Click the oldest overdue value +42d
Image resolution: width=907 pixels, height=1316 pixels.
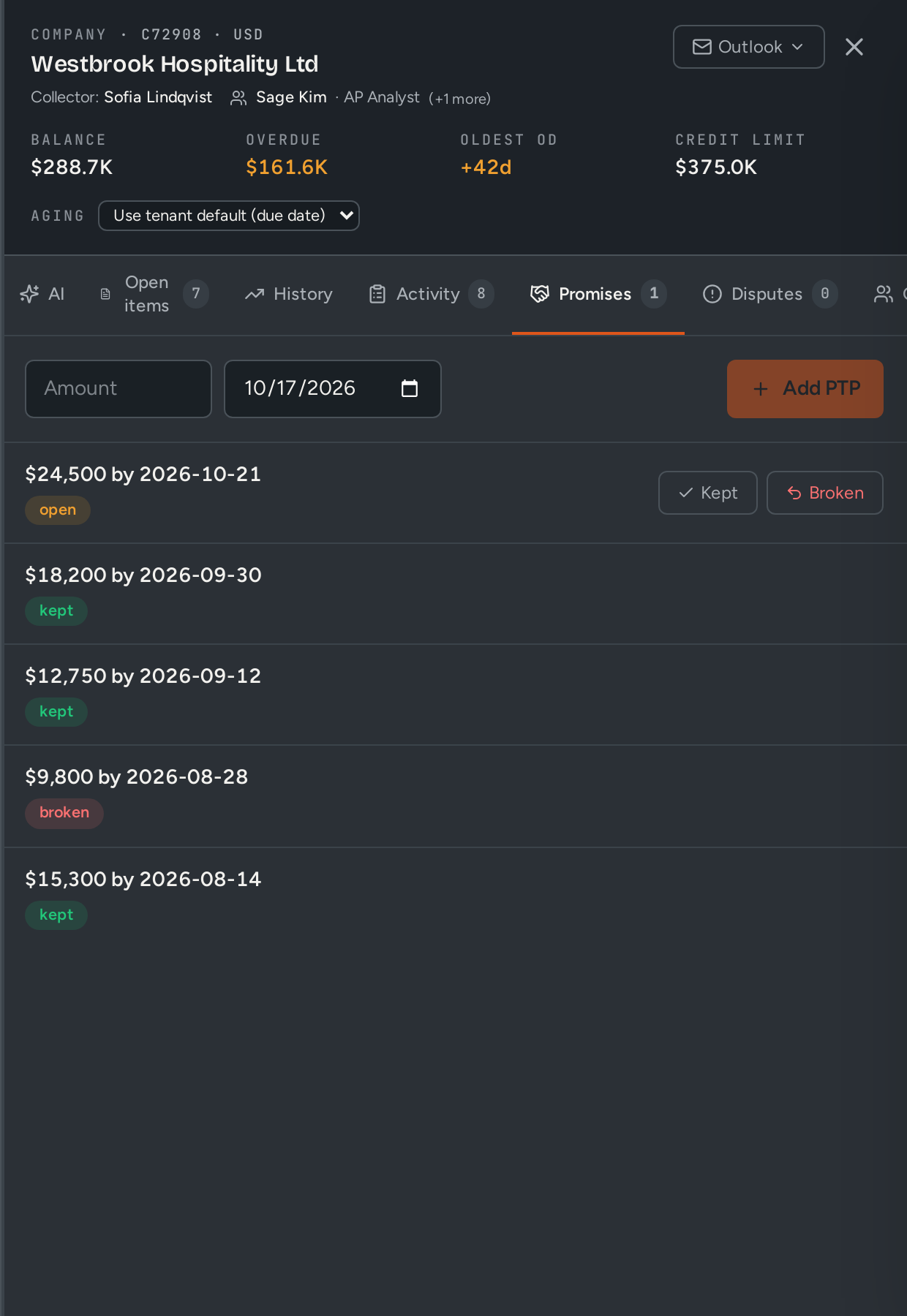[486, 167]
